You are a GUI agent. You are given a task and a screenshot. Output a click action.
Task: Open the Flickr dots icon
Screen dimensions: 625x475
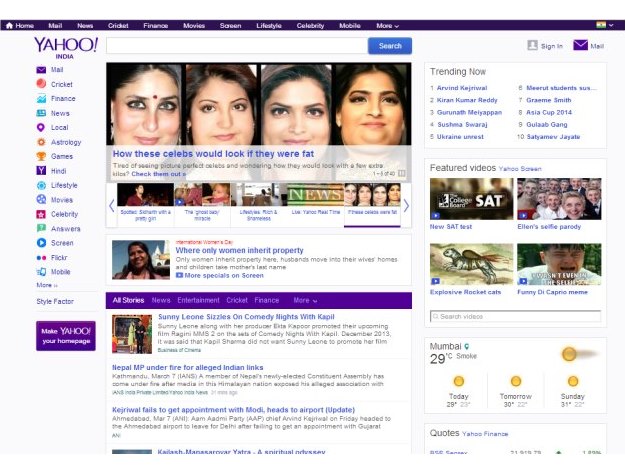tap(41, 258)
